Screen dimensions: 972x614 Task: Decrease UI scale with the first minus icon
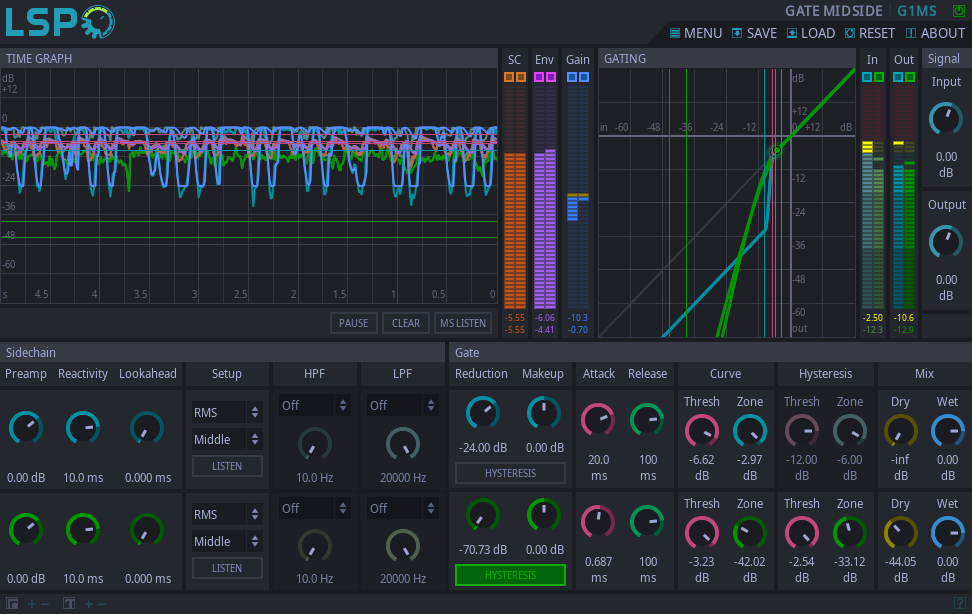(45, 603)
